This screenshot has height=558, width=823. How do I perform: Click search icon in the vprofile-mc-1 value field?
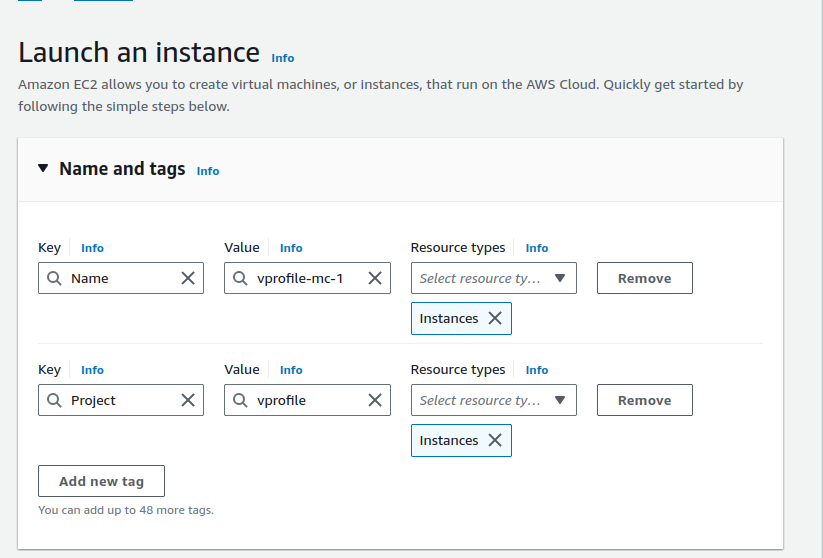click(x=240, y=278)
